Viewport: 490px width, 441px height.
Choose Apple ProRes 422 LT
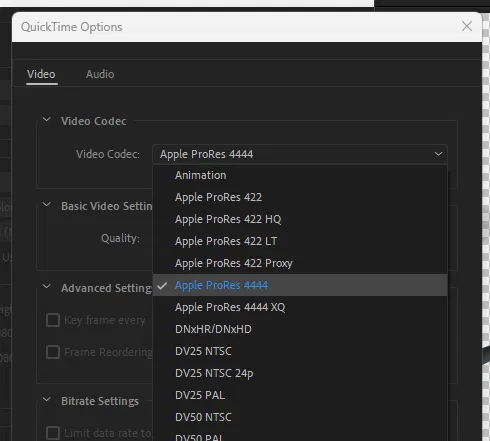click(x=300, y=241)
